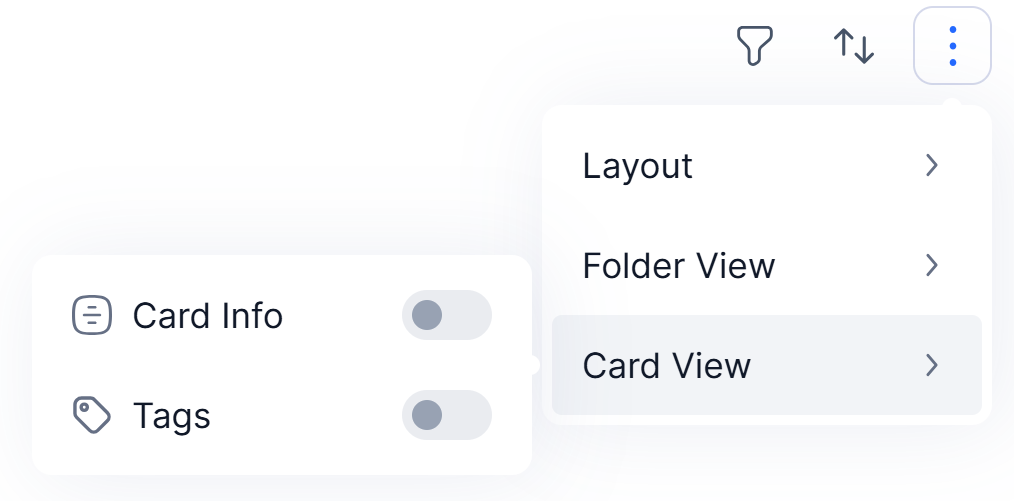
Task: Click the Tags toggle grey knob
Action: click(427, 415)
